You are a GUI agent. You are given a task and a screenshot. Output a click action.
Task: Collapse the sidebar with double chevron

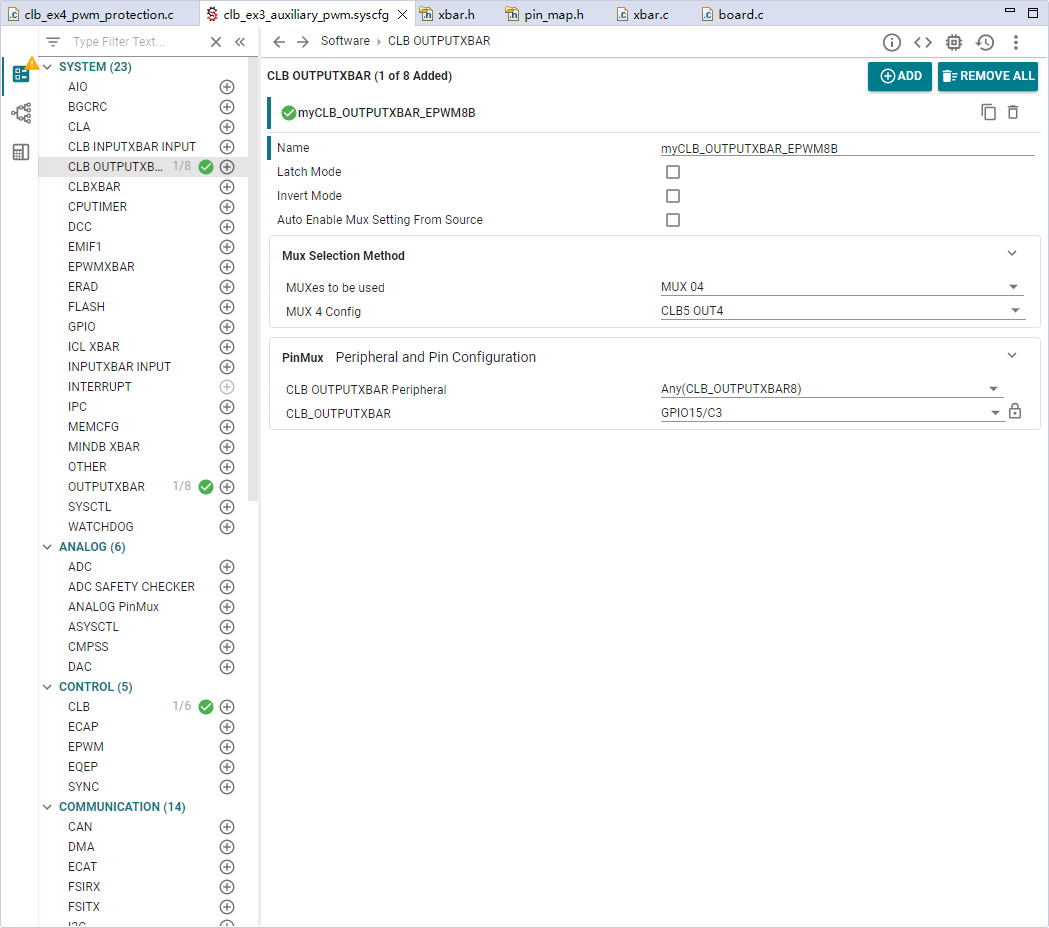click(x=240, y=42)
